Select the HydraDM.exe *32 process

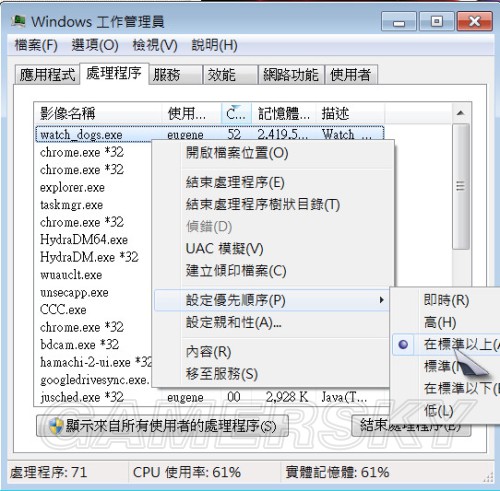(89, 257)
